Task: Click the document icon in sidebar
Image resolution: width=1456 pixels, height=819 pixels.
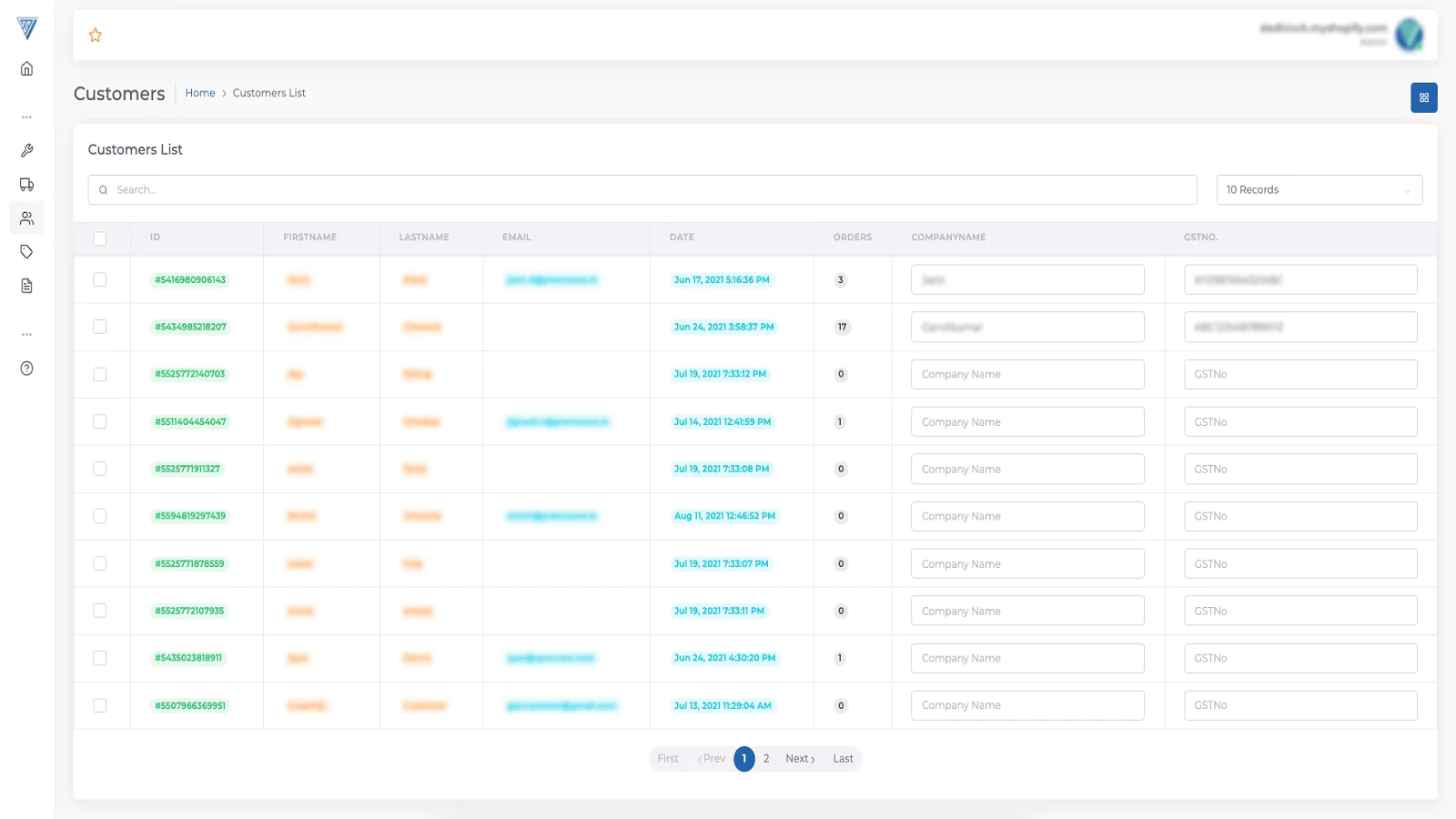Action: [27, 286]
